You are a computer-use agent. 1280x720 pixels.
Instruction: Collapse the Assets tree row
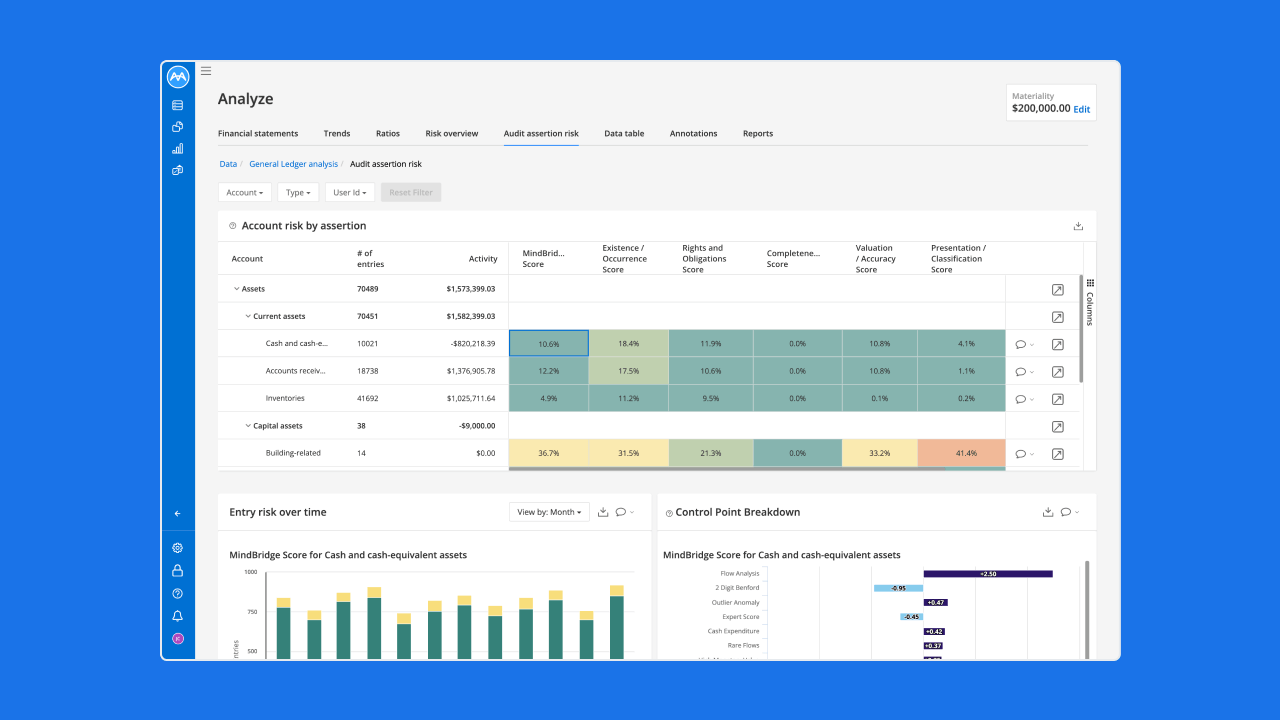[x=237, y=289]
